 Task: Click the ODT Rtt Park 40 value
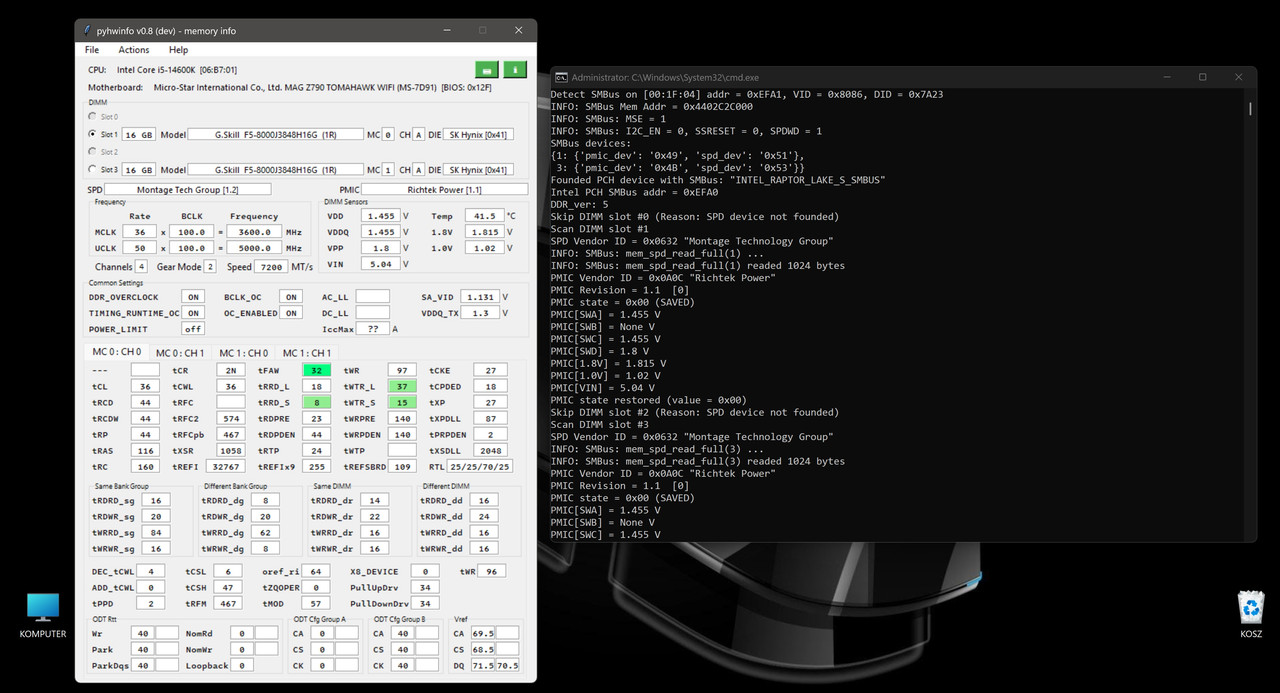[142, 649]
